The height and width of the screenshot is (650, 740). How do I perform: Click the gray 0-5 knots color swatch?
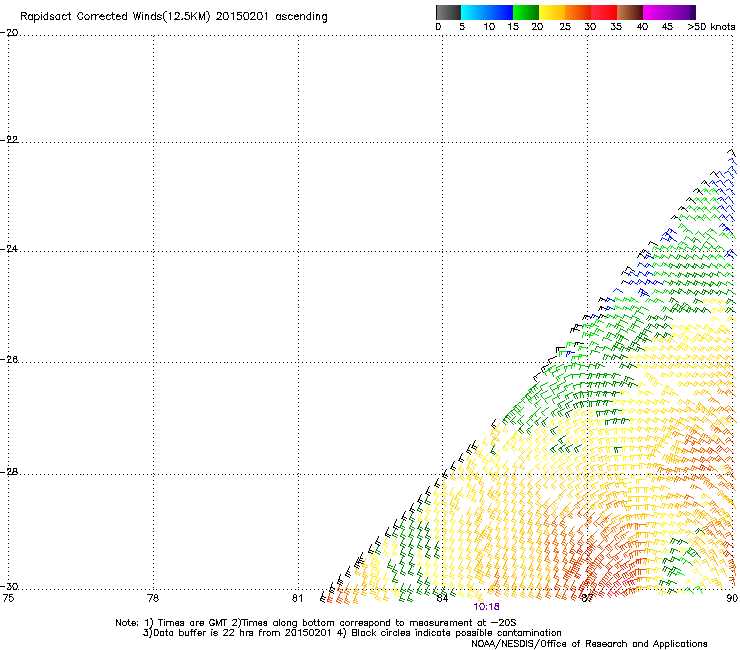[448, 12]
